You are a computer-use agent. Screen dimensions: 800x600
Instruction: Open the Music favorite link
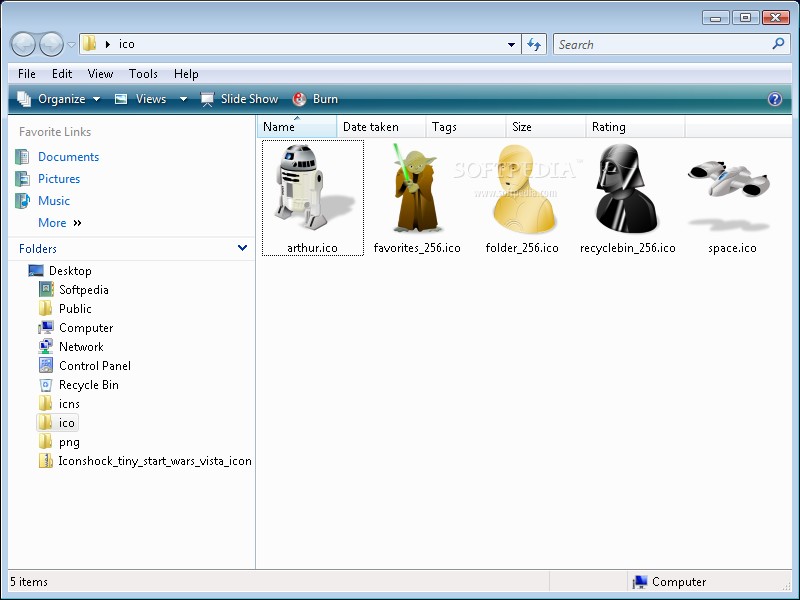tap(54, 201)
